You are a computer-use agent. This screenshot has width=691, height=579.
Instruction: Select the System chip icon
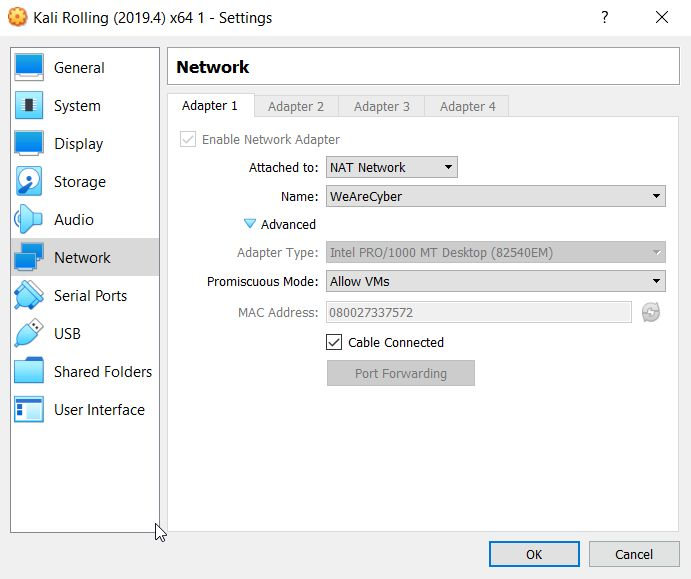coord(29,105)
